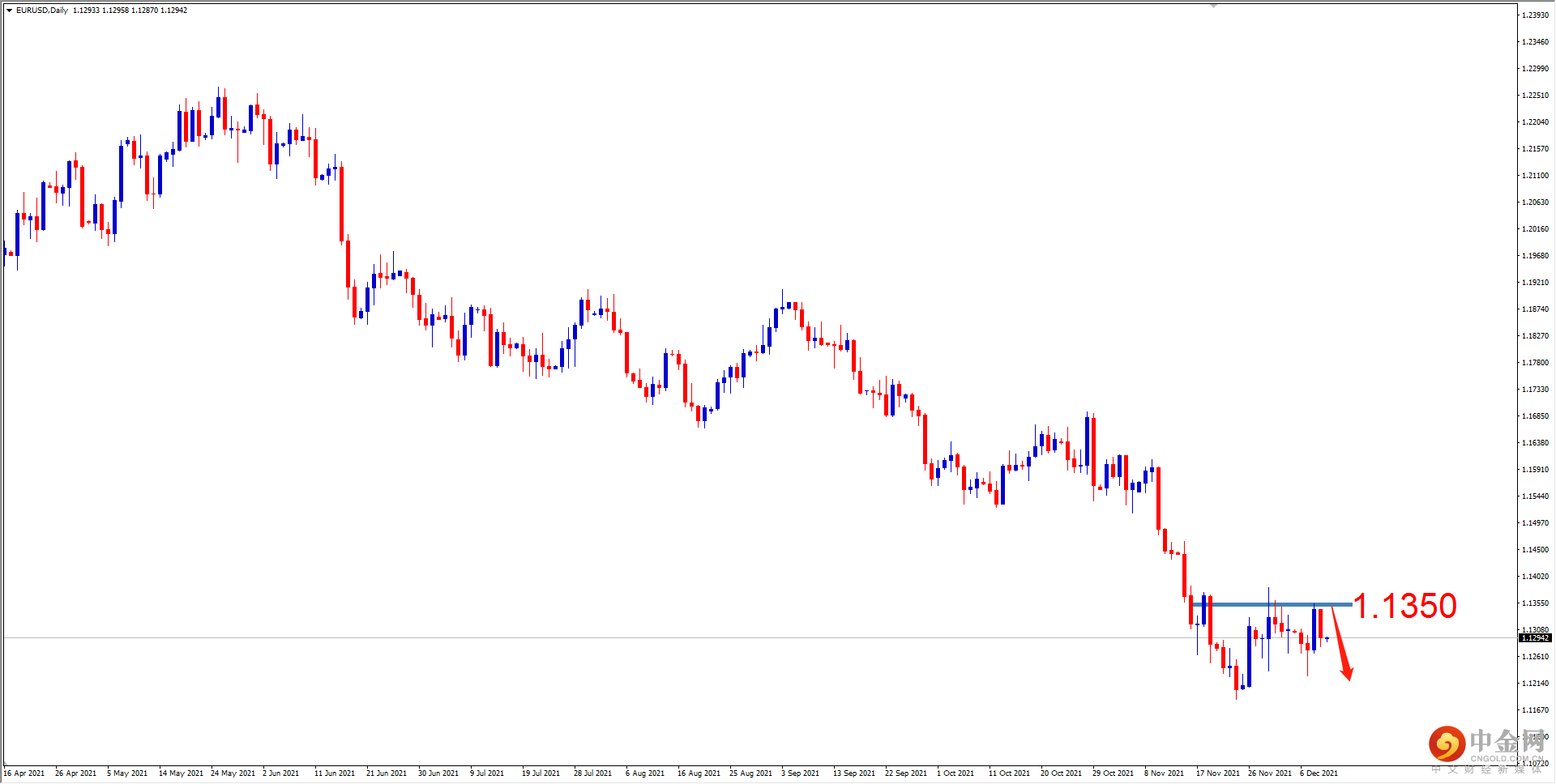Click price axis label 1.14500
Viewport: 1556px width, 784px height.
(1535, 550)
